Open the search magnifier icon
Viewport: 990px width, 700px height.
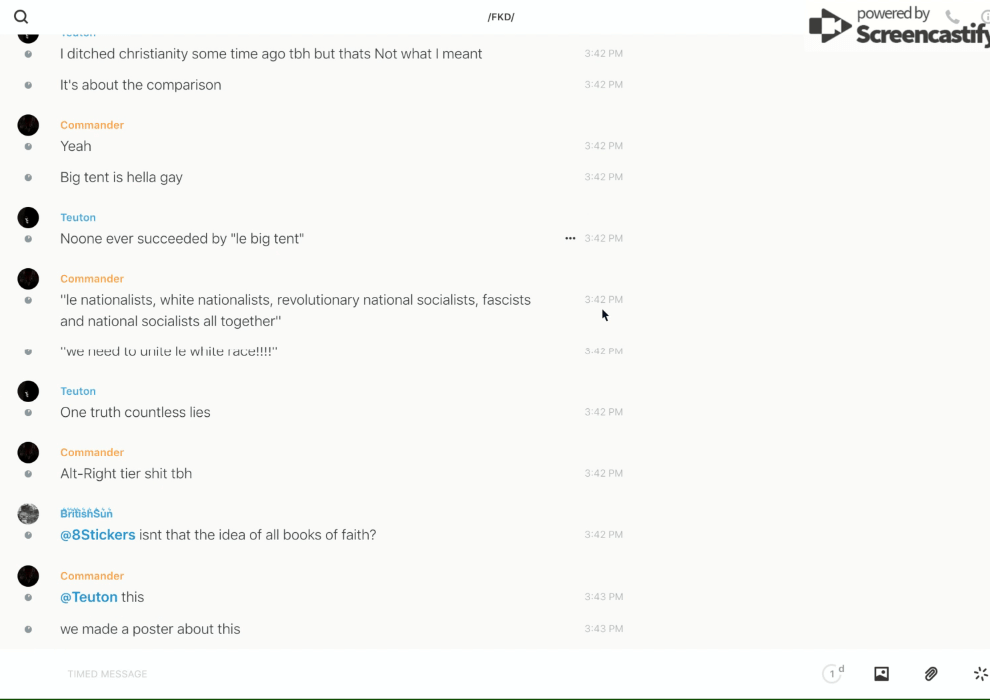[21, 17]
